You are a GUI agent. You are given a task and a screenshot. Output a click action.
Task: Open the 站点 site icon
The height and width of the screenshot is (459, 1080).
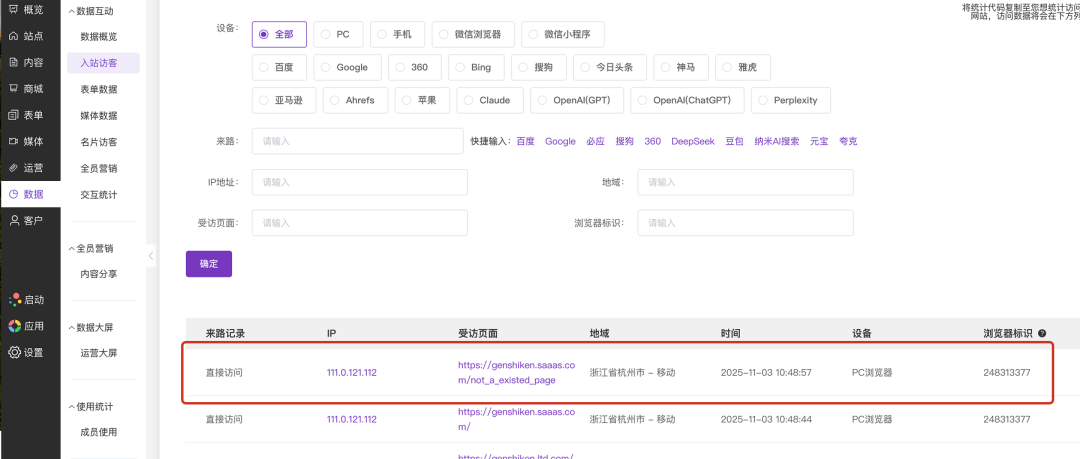pyautogui.click(x=14, y=36)
